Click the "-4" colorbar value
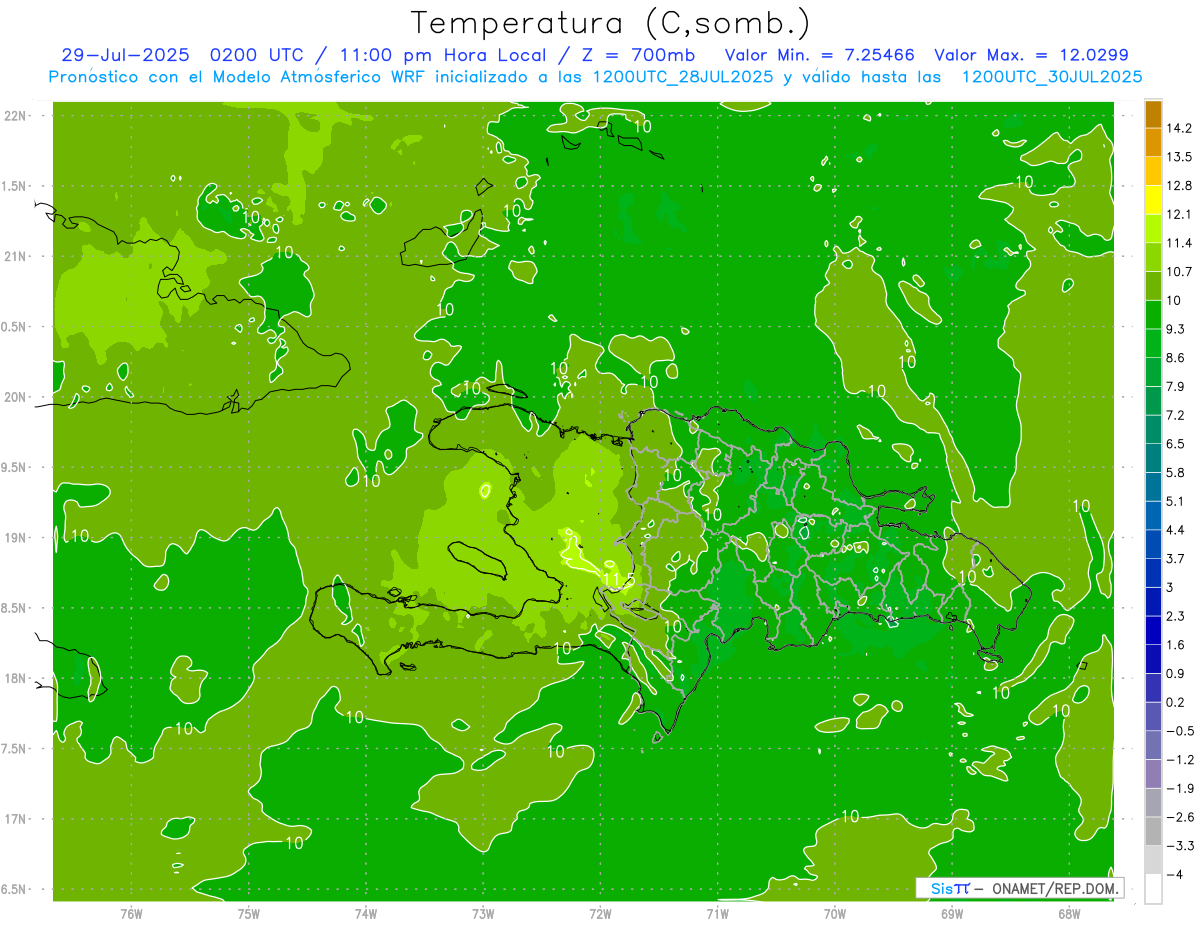Viewport: 1200px width, 927px height. tap(1174, 874)
